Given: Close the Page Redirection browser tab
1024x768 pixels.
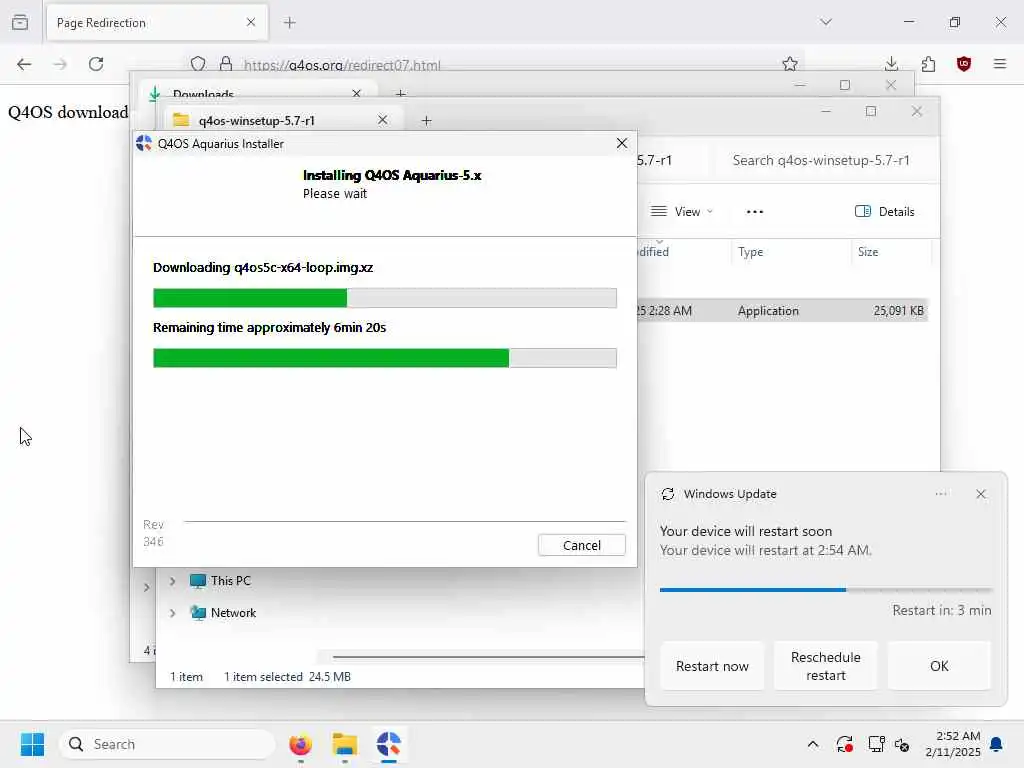Looking at the screenshot, I should (251, 23).
